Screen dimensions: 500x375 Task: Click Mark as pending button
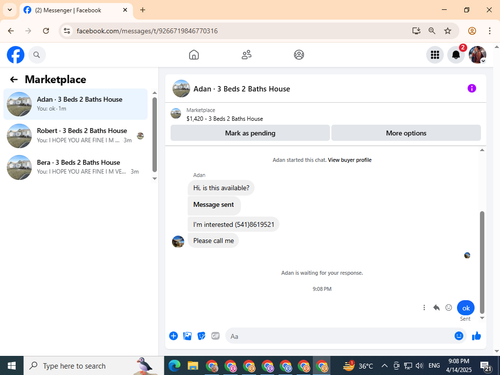pyautogui.click(x=250, y=133)
